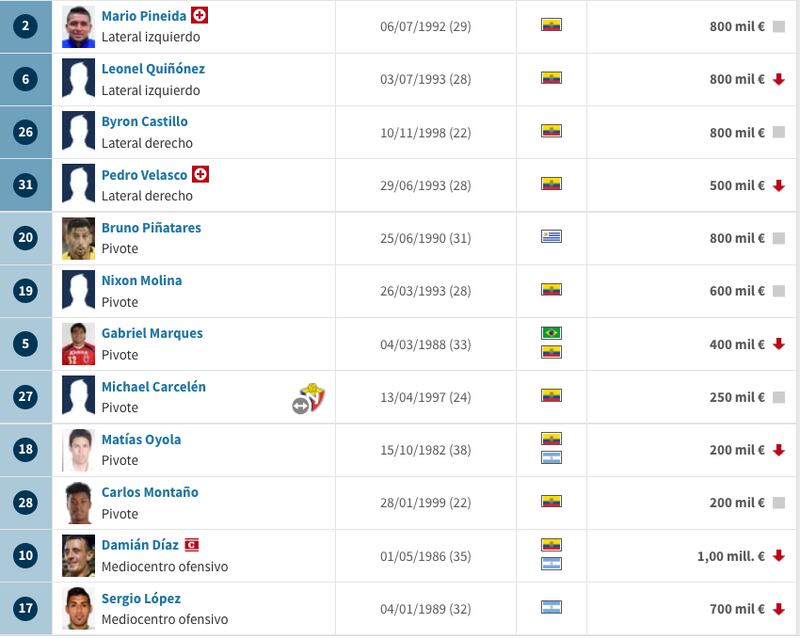Click Bruno Piñatares's photo thumbnail

point(79,238)
